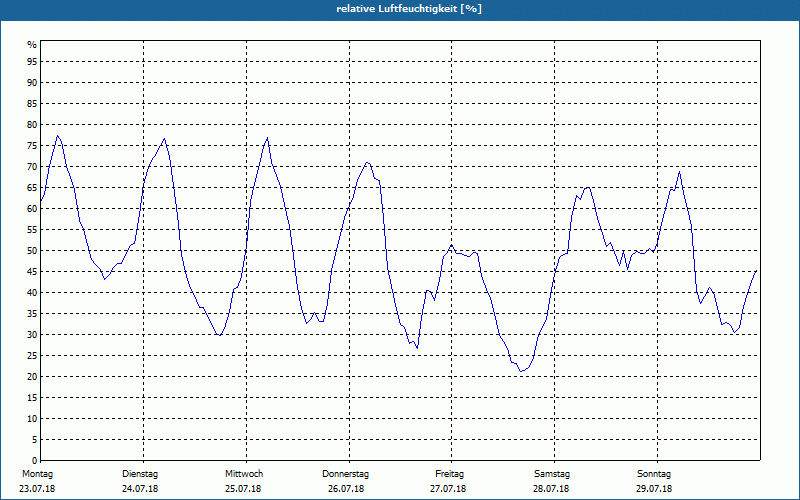The image size is (800, 500).
Task: Click the 15 y-axis value
Action: (x=32, y=398)
